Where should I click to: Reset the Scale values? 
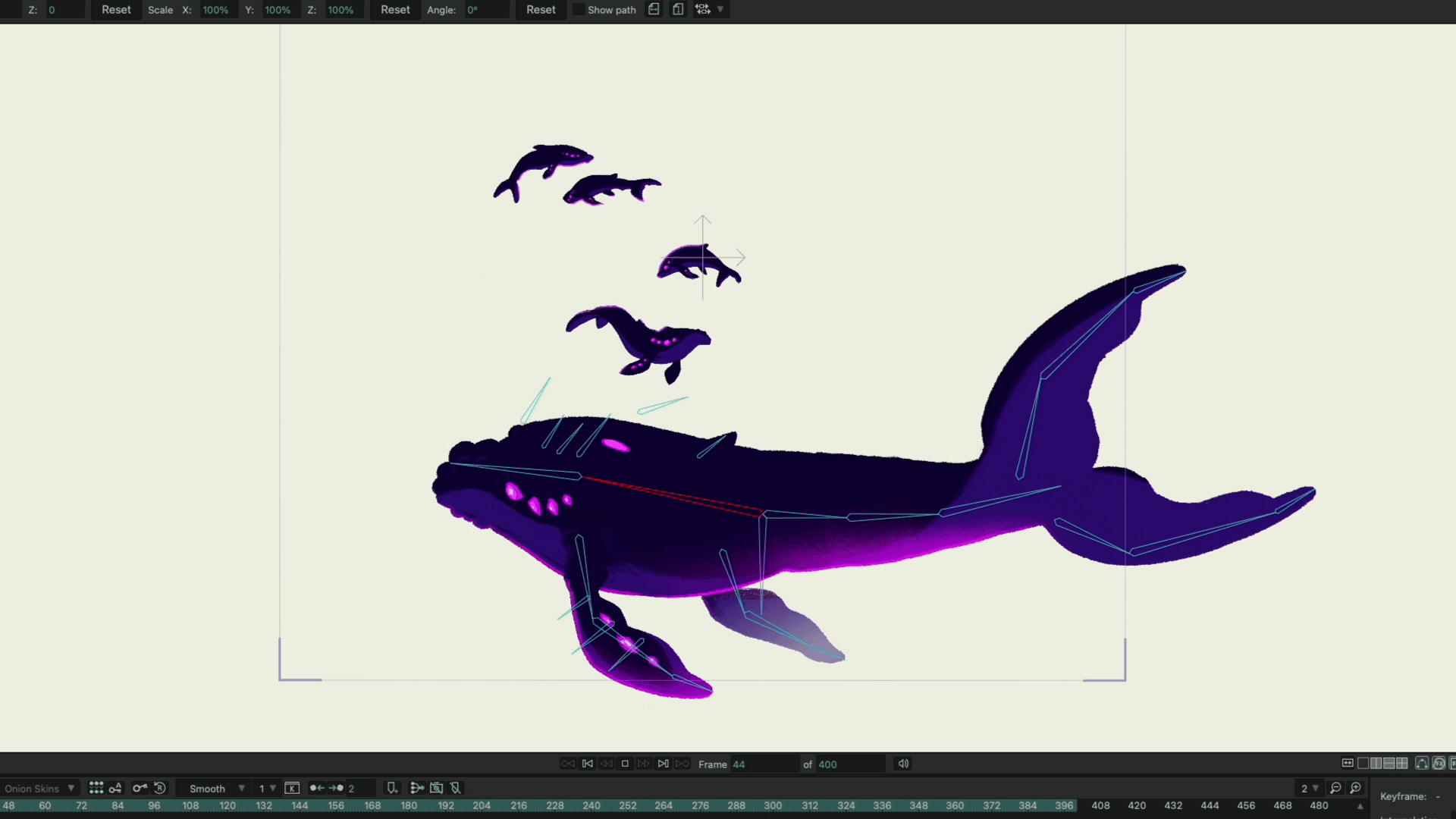(x=395, y=10)
